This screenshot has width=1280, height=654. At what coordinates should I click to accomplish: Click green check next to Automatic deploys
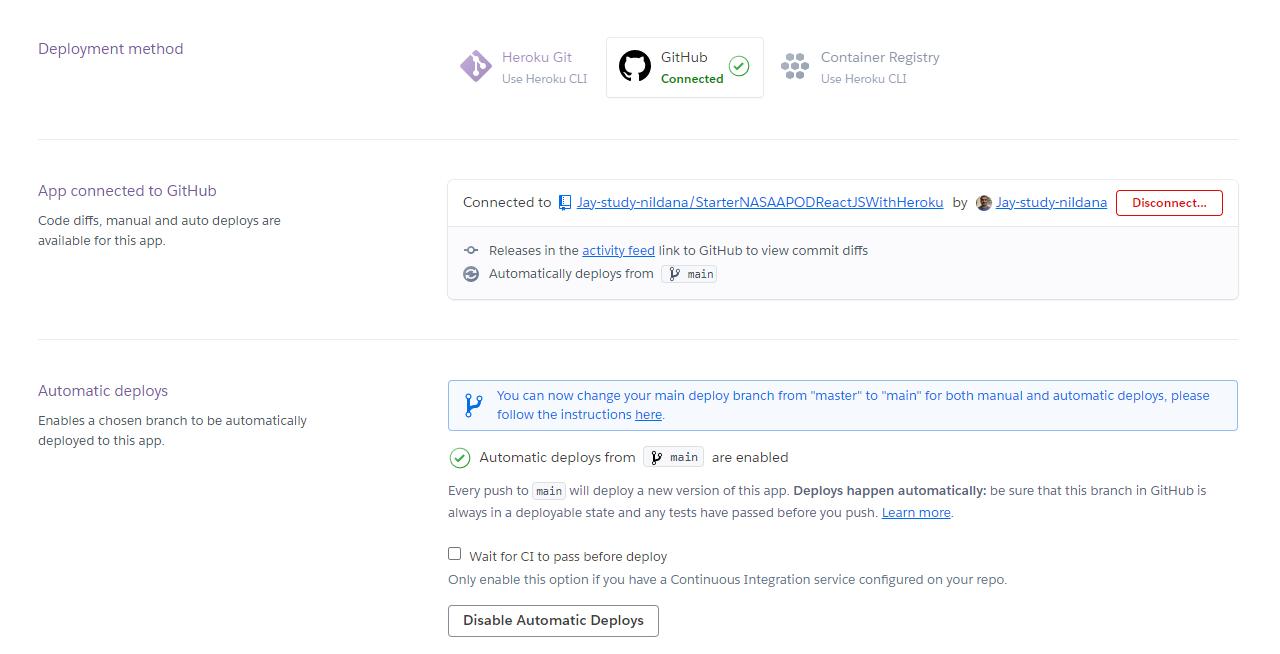[459, 458]
